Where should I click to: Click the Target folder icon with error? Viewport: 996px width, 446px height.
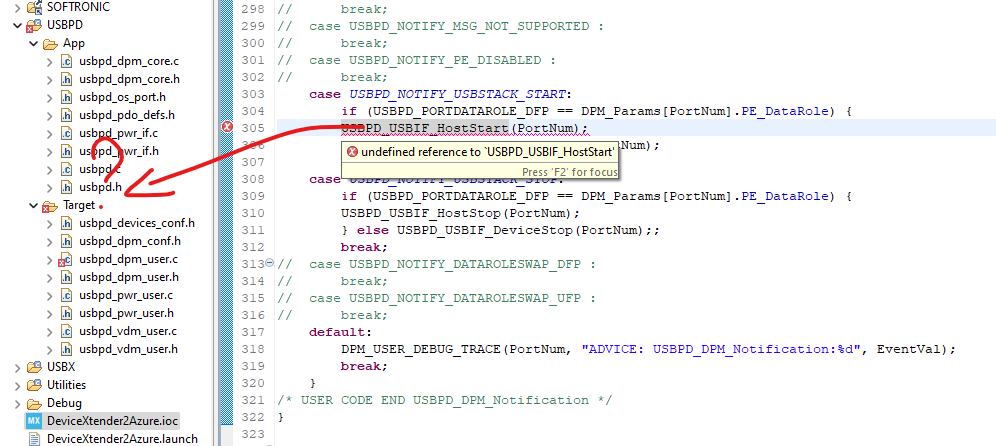tap(50, 206)
